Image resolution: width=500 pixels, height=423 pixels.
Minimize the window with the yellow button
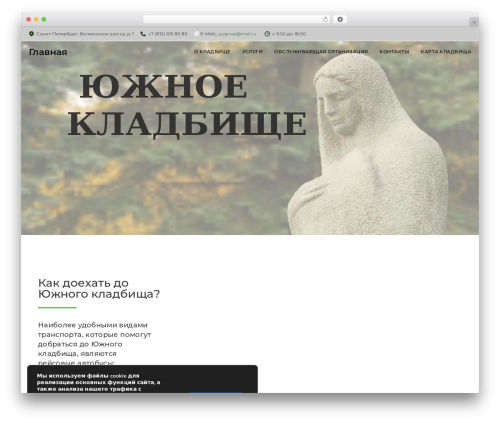36,20
